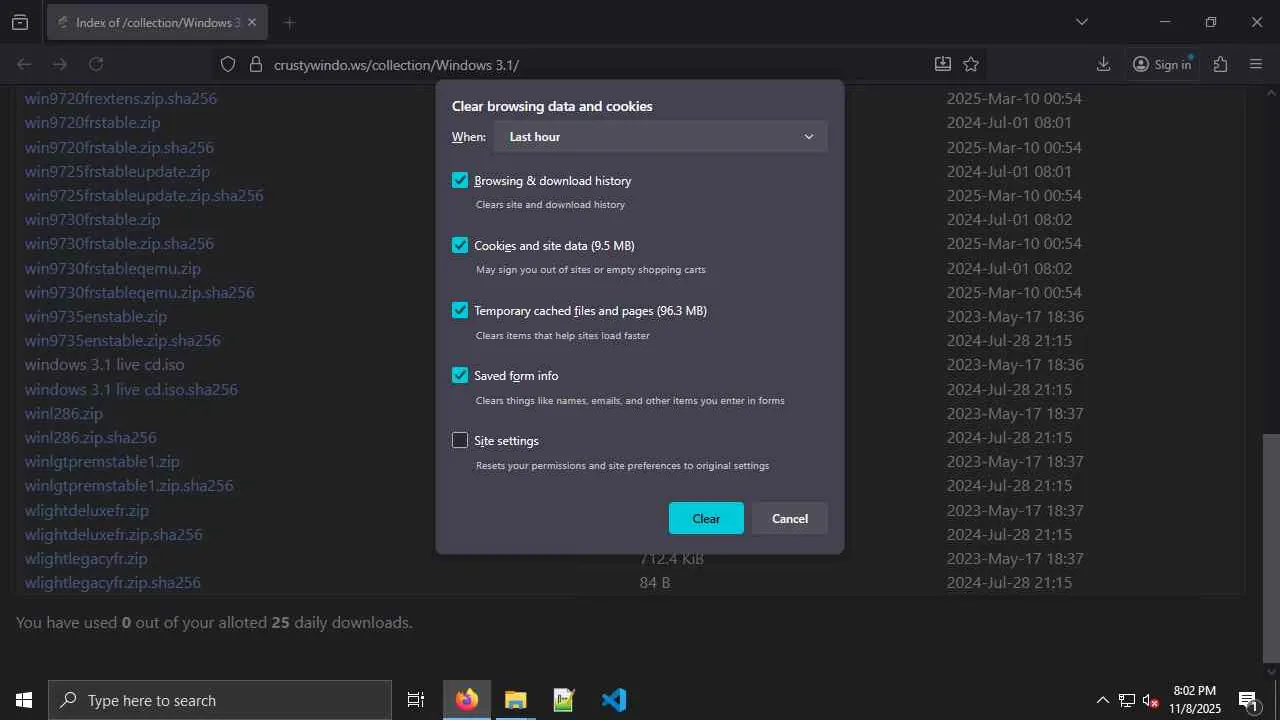Image resolution: width=1280 pixels, height=720 pixels.
Task: Show site information via the padlock icon
Action: [255, 64]
